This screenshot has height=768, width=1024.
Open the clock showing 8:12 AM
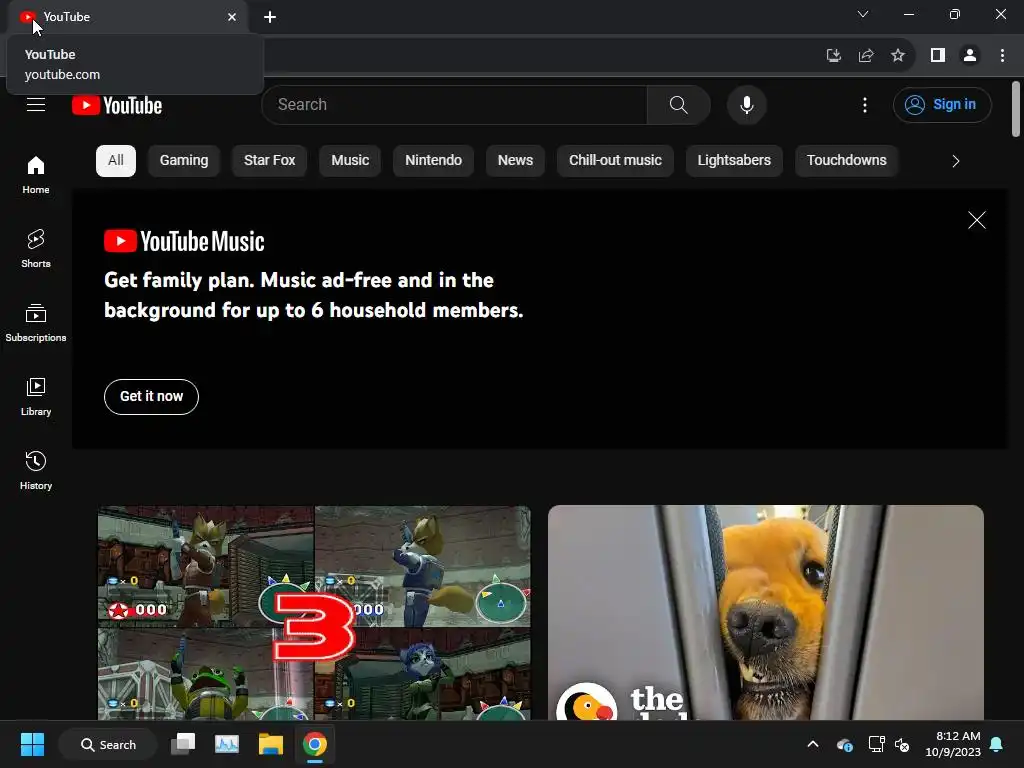click(953, 744)
